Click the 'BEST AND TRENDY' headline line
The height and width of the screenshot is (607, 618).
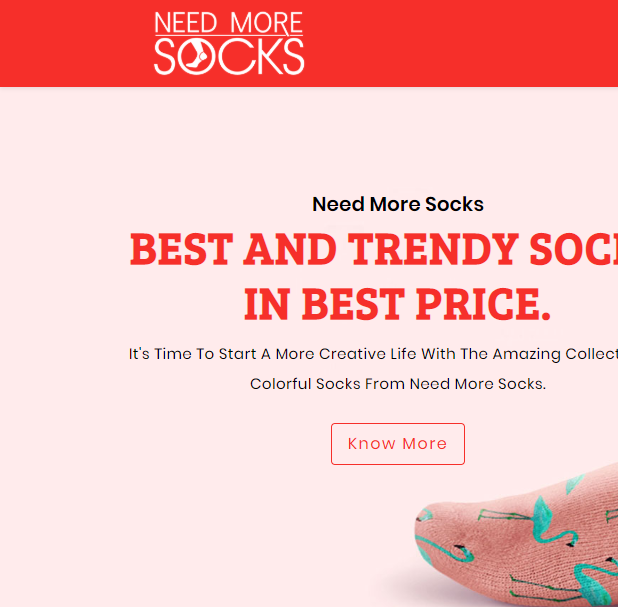pyautogui.click(x=374, y=249)
